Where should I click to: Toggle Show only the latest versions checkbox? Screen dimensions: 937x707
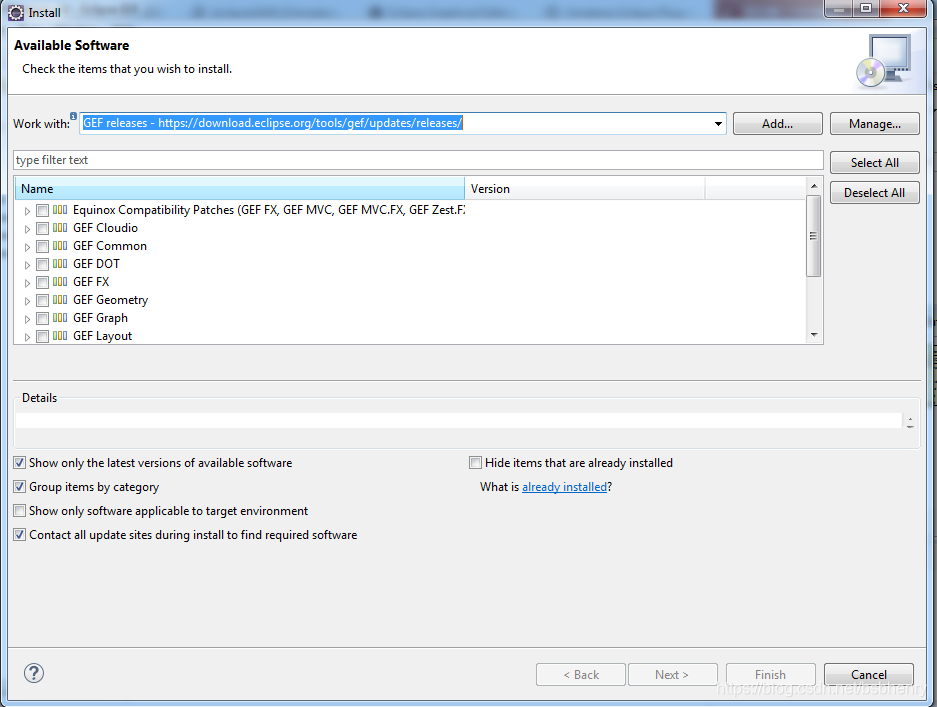20,463
